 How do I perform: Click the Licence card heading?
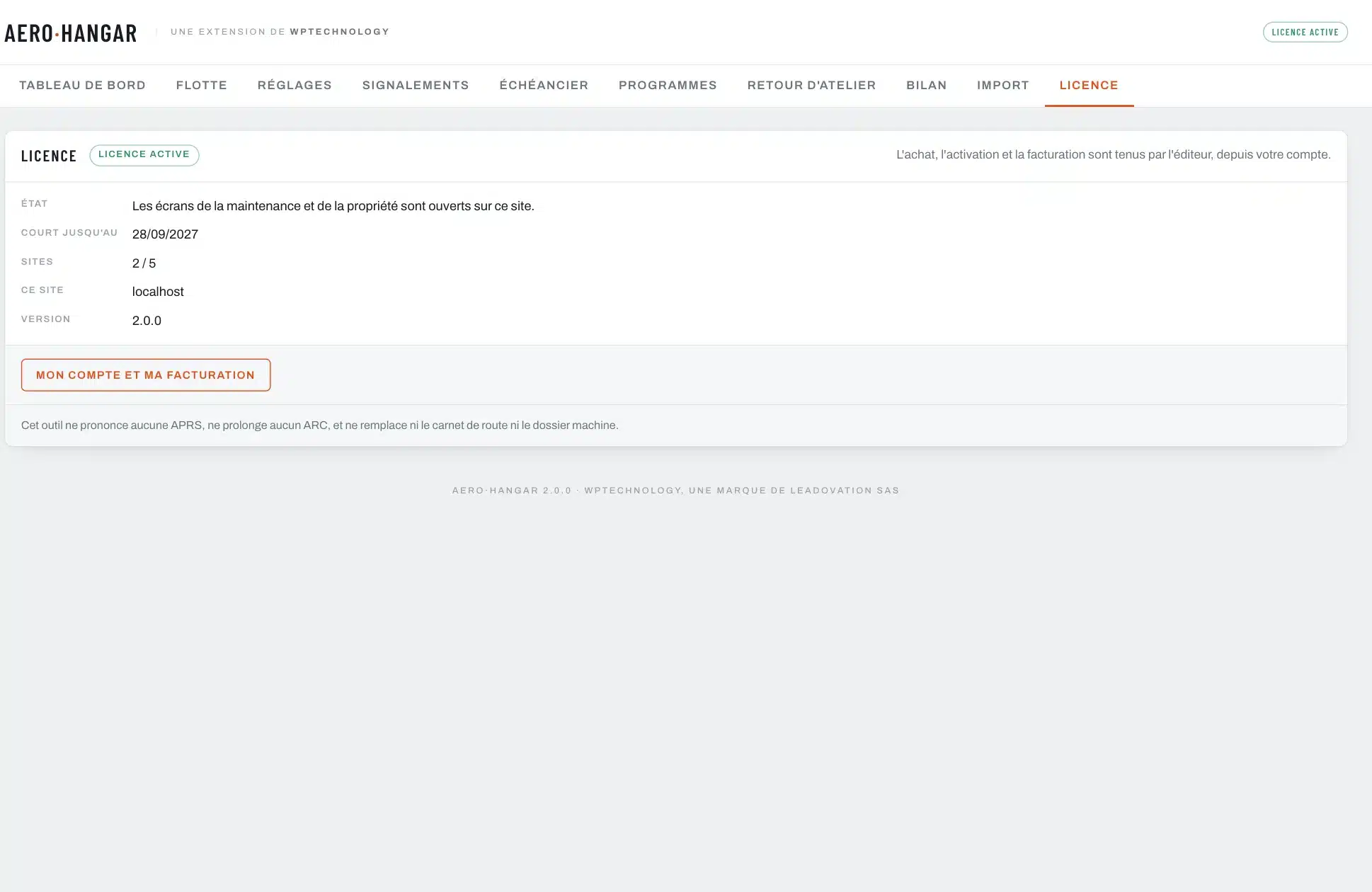49,156
